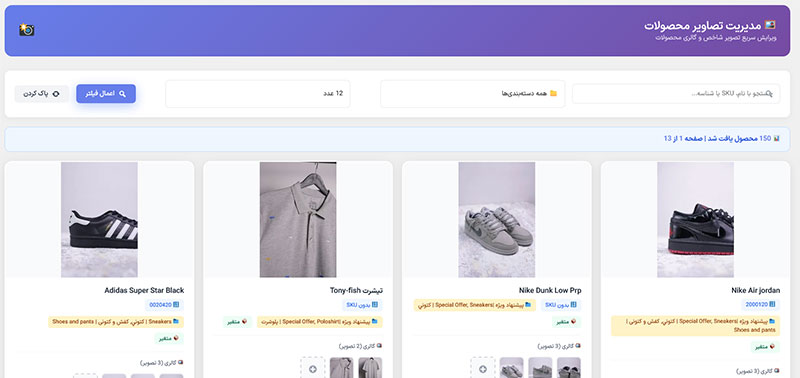
Task: Open Nike Air Jordan featured image
Action: pos(695,220)
